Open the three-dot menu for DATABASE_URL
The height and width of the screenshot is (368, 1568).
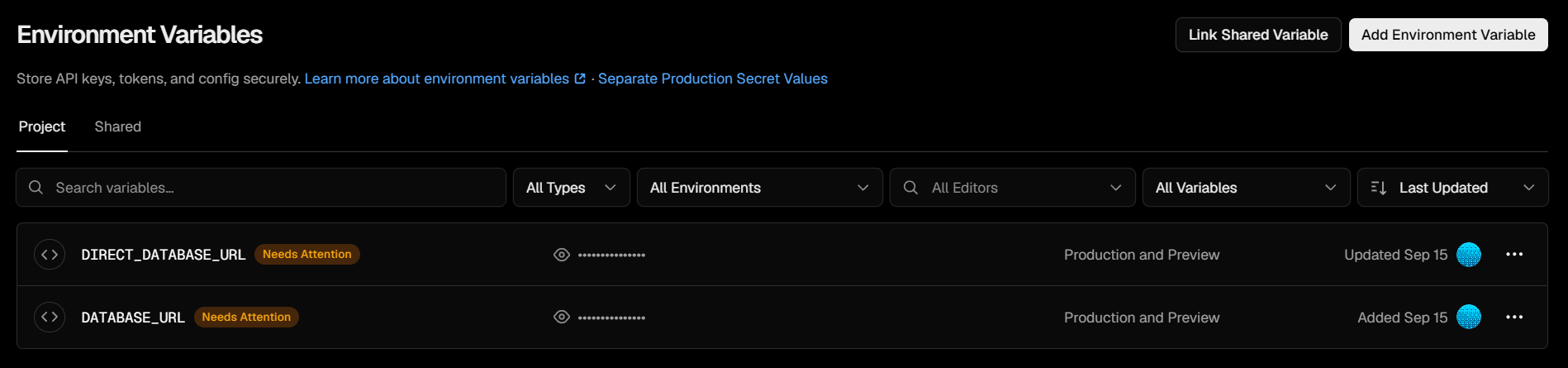1513,318
